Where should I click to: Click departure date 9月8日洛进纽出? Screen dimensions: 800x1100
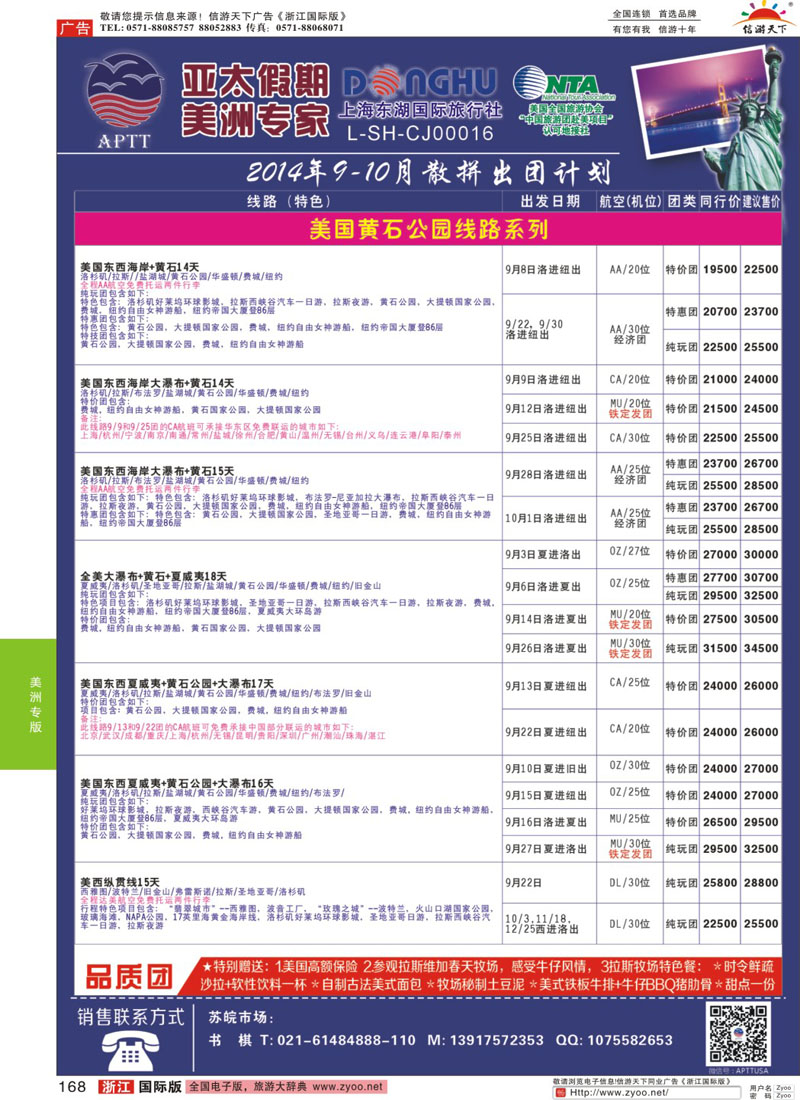pos(543,269)
